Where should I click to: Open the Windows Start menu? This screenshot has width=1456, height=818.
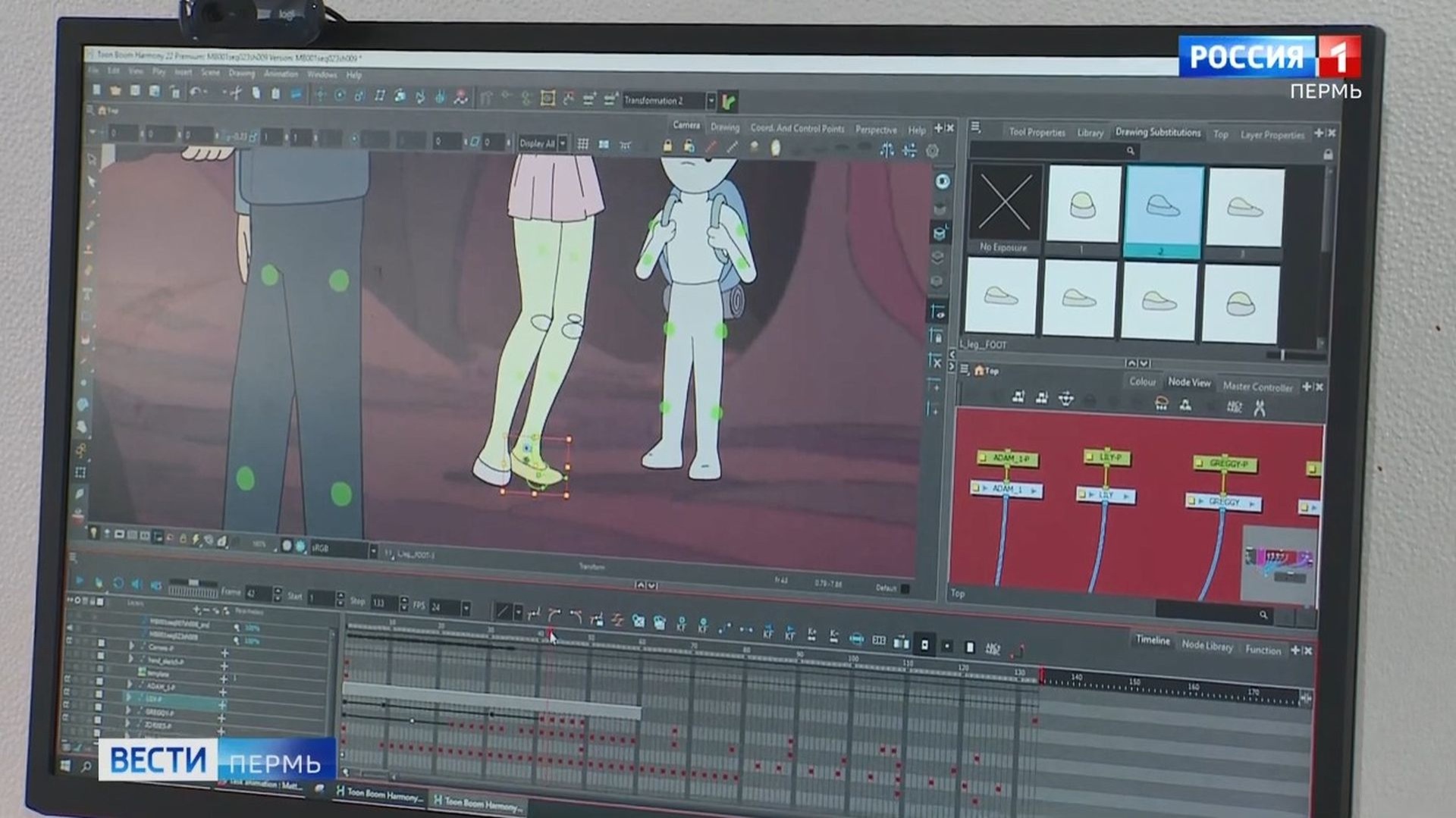pyautogui.click(x=64, y=765)
